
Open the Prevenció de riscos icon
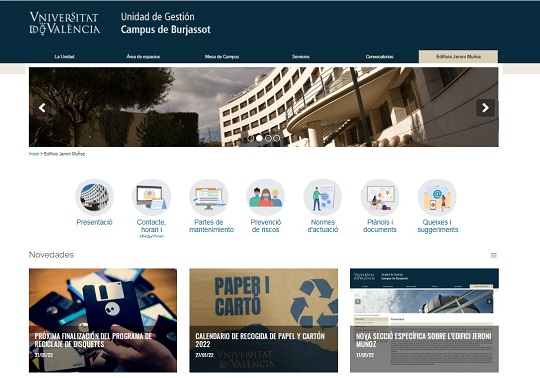(x=266, y=197)
